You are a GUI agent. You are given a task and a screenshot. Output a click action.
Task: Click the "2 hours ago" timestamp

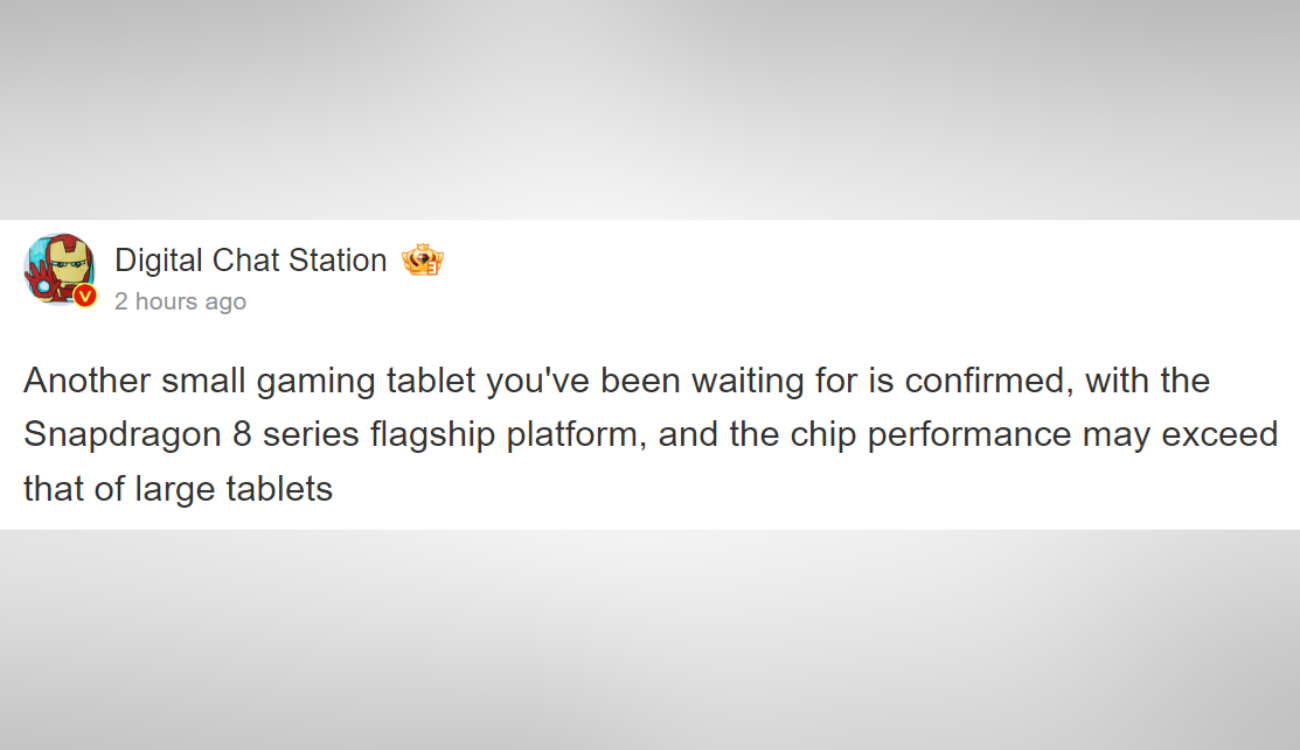[180, 302]
